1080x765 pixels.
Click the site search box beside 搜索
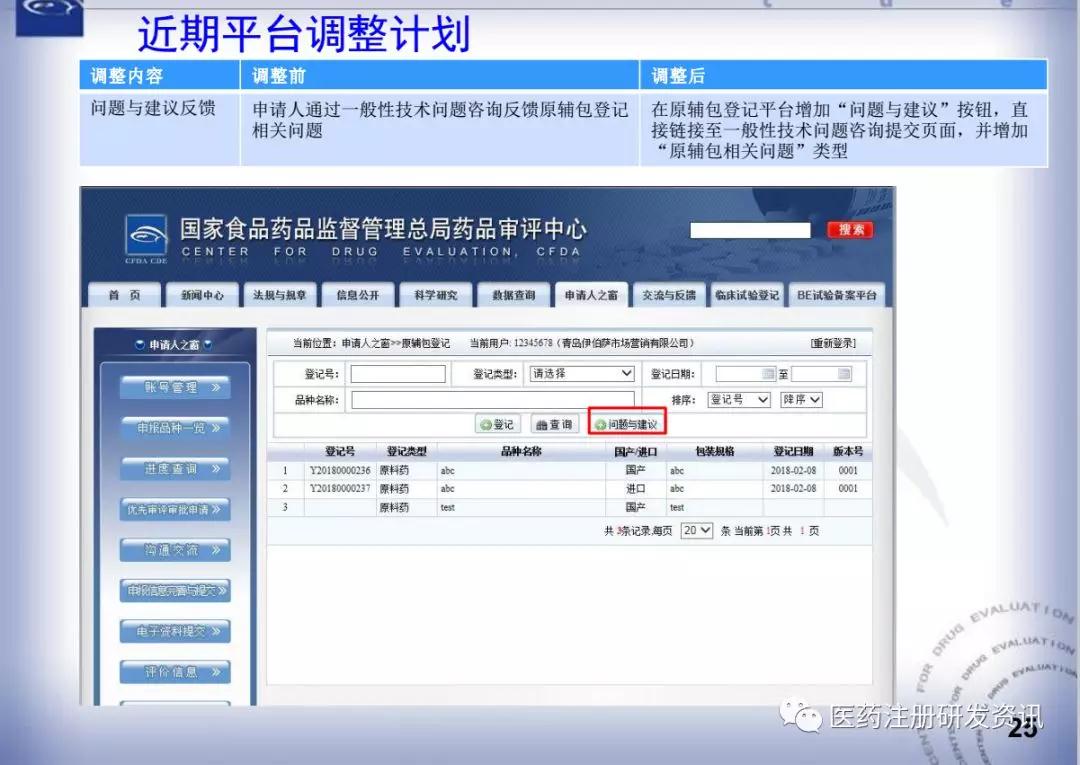751,230
